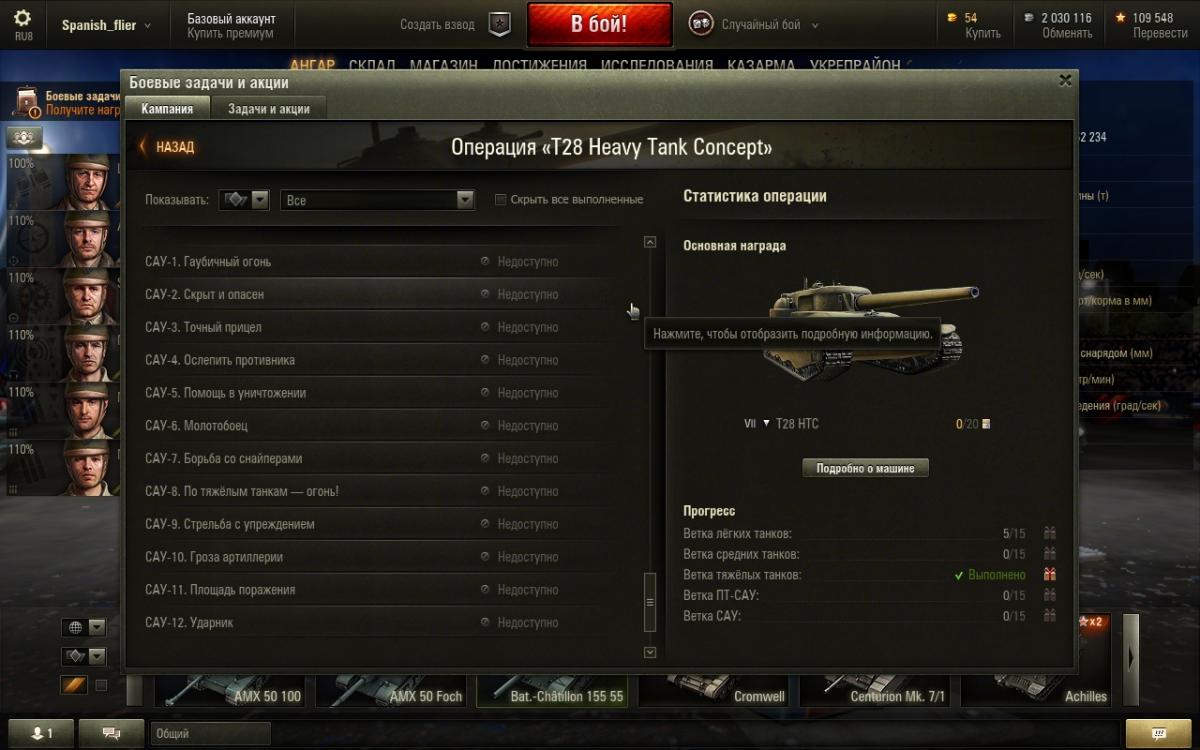Open the Spanish_flier account dropdown
This screenshot has width=1200, height=750.
click(x=106, y=25)
